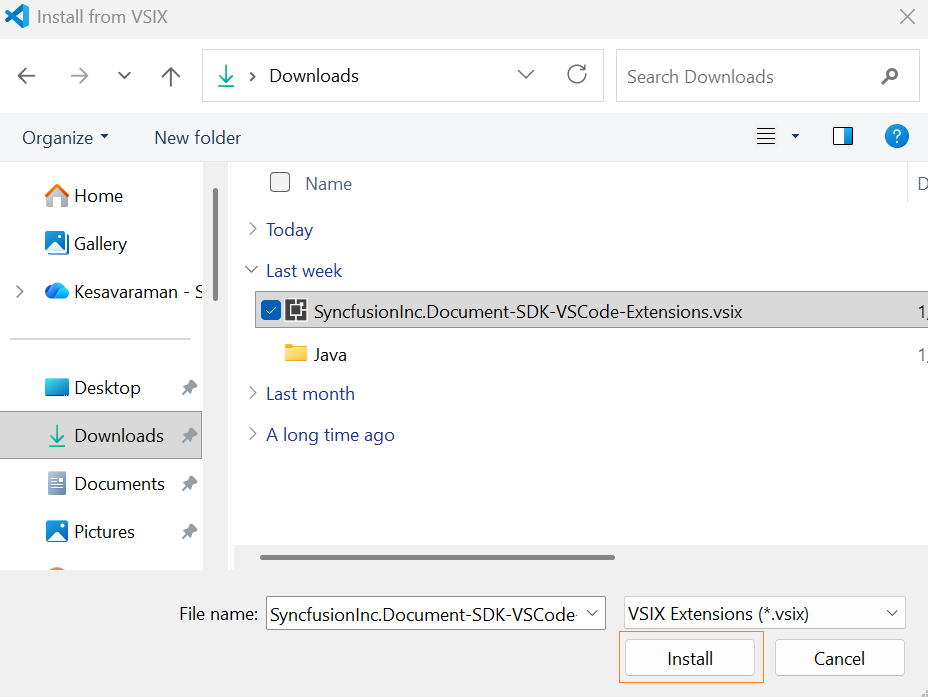Open the VSIX Extensions file type dropdown
Viewport: 928px width, 697px height.
(765, 613)
